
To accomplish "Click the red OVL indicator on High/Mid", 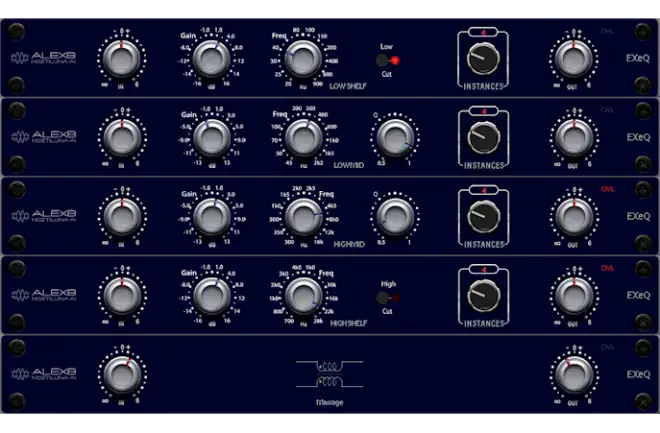I will coord(607,189).
